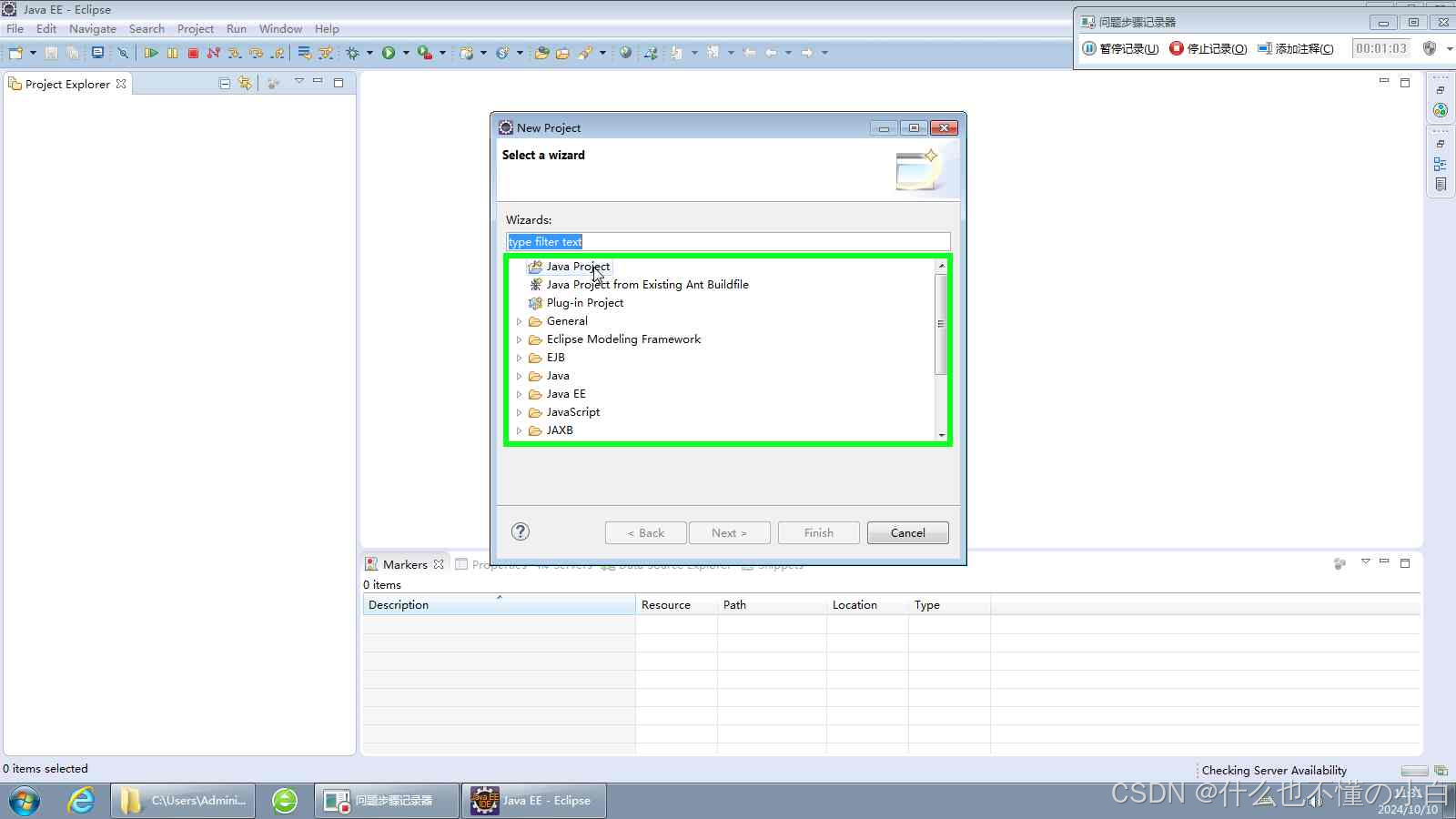Open the File menu
This screenshot has width=1456, height=819.
tap(15, 29)
